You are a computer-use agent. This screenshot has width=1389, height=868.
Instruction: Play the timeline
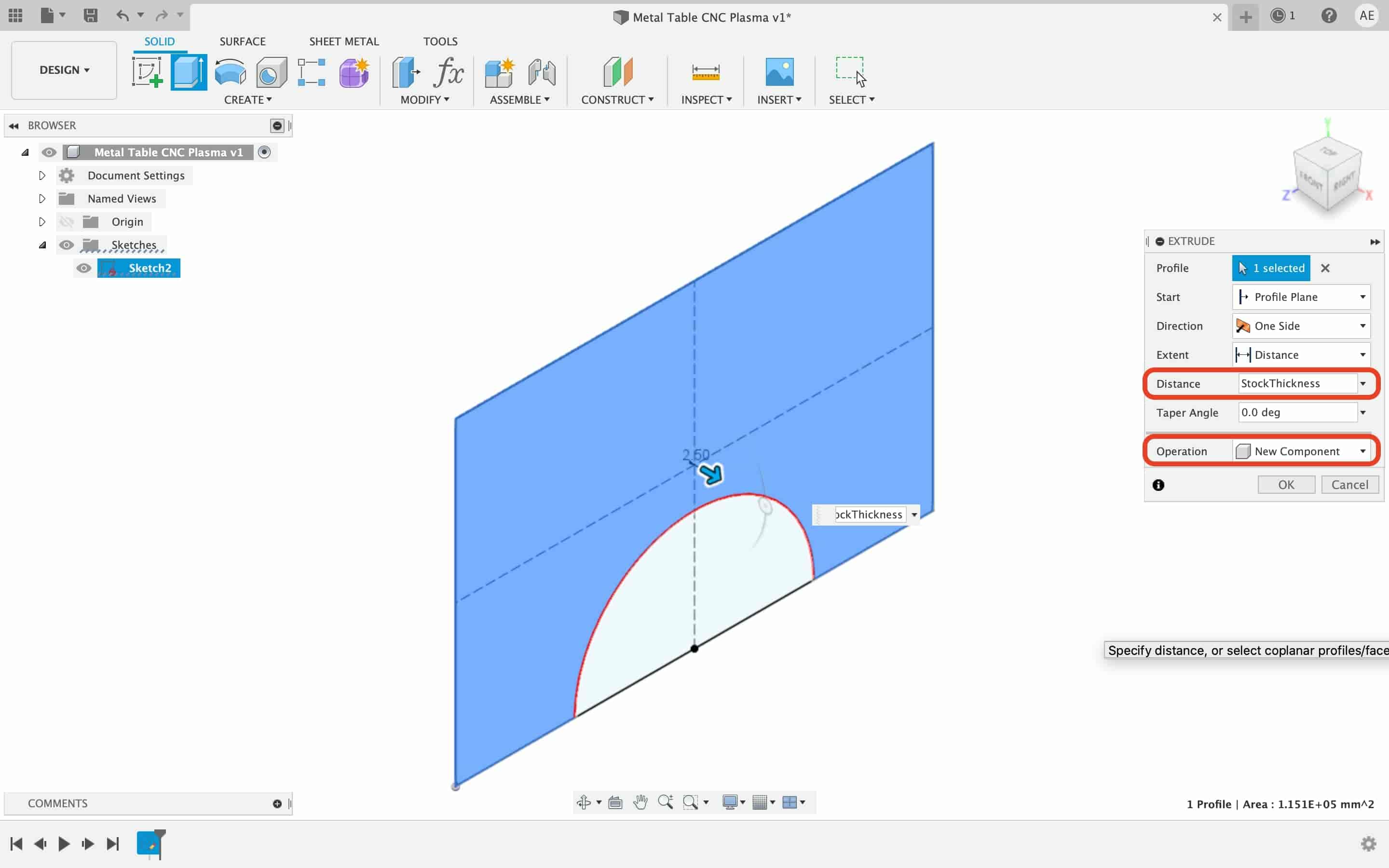(64, 843)
